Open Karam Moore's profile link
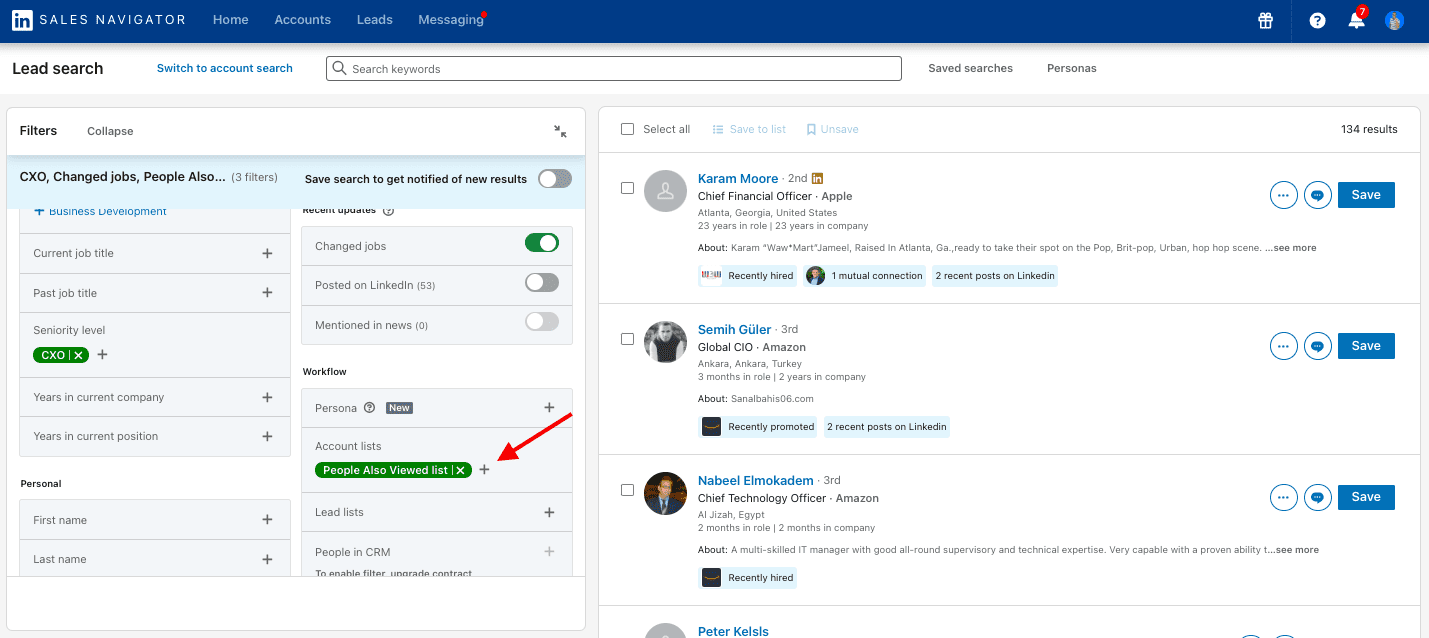Screen dimensions: 1429x638 tap(738, 179)
